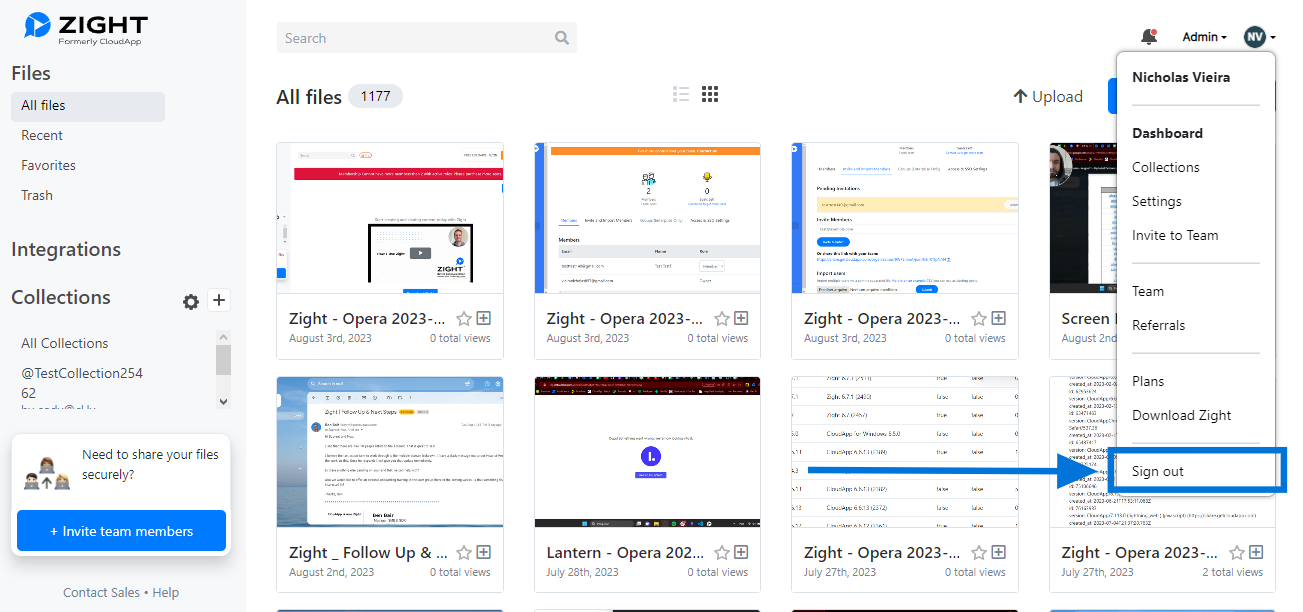Click the 1177 file count badge
The width and height of the screenshot is (1303, 612).
[375, 96]
